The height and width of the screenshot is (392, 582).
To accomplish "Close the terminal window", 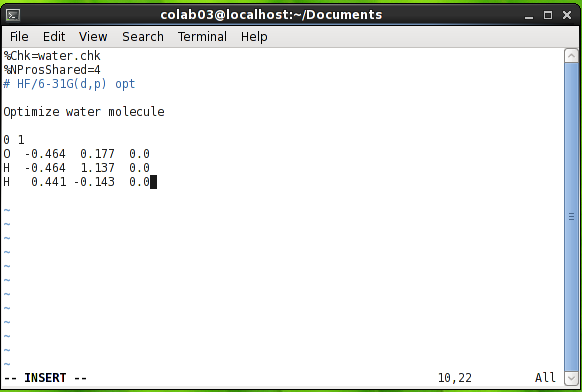I will [567, 15].
